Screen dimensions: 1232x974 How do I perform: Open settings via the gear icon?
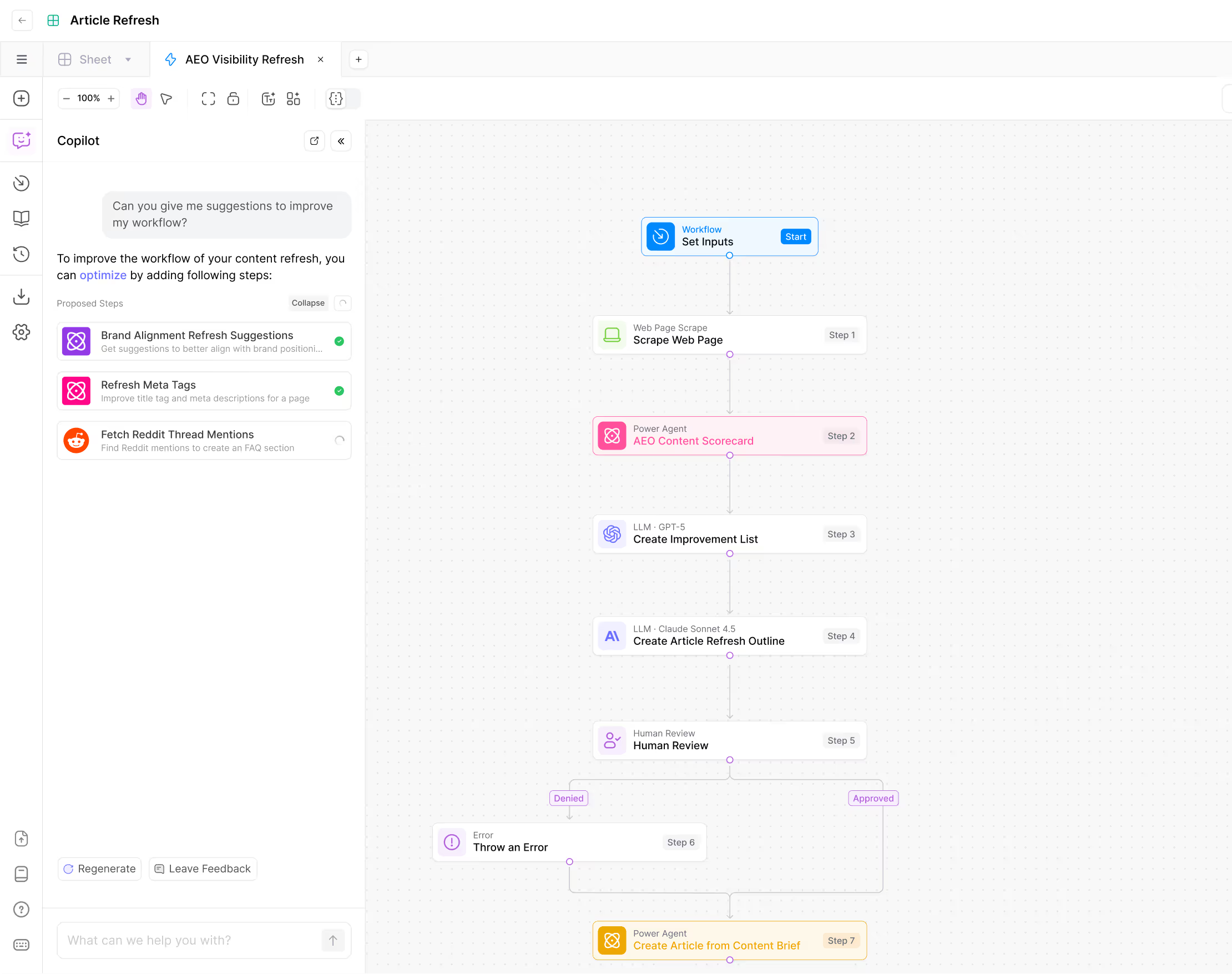pyautogui.click(x=21, y=332)
